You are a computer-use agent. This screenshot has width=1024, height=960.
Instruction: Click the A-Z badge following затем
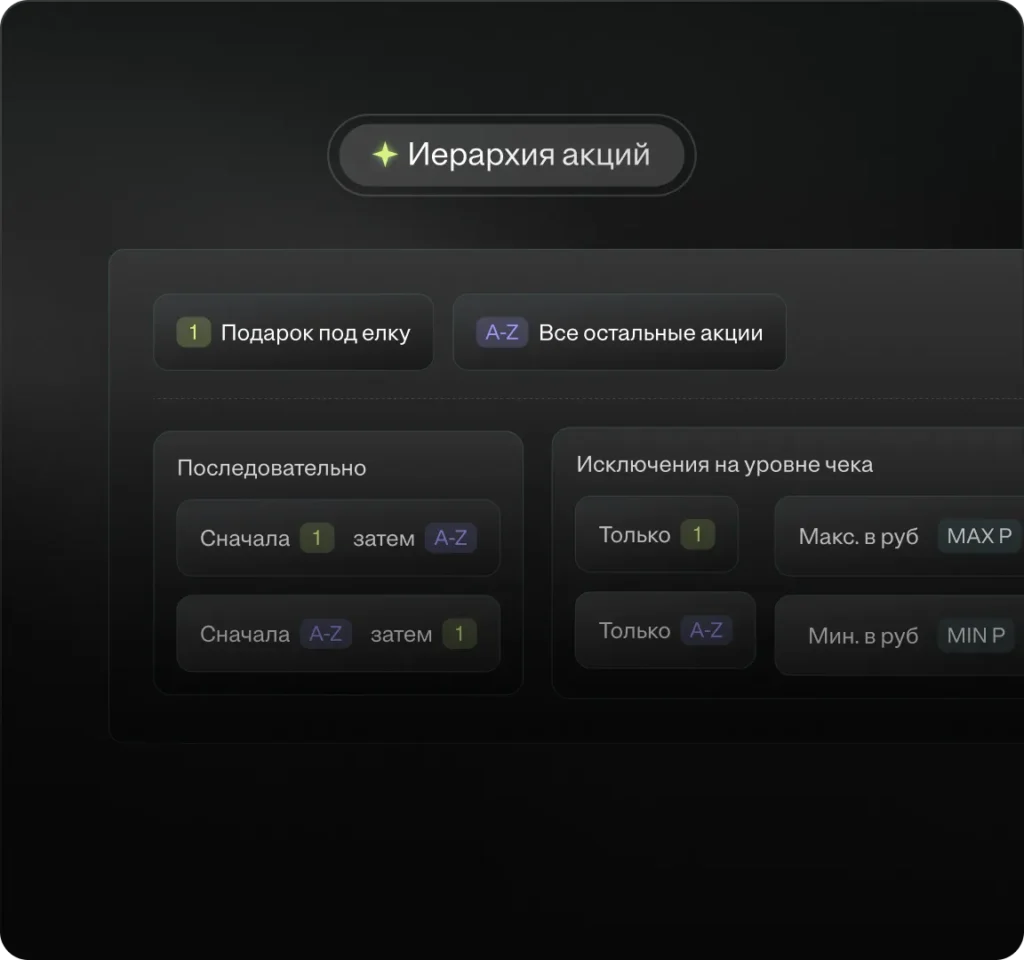click(451, 538)
